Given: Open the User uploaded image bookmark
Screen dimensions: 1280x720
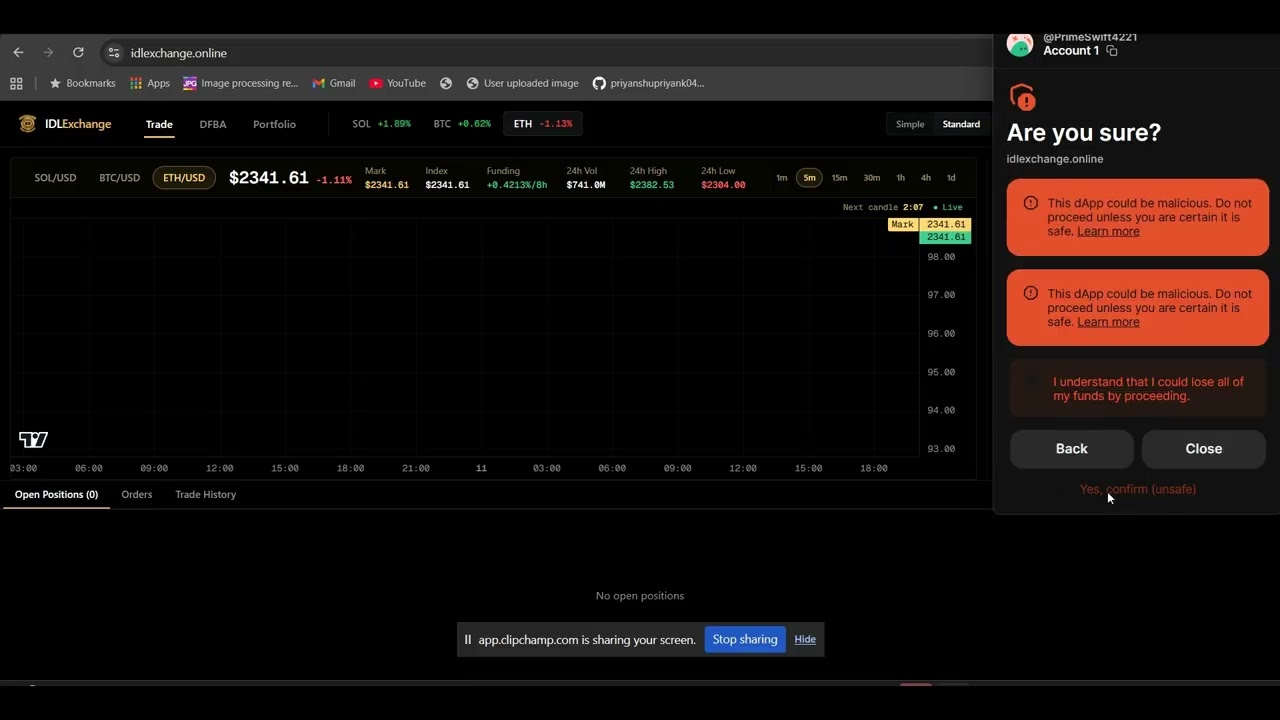Looking at the screenshot, I should pos(522,83).
